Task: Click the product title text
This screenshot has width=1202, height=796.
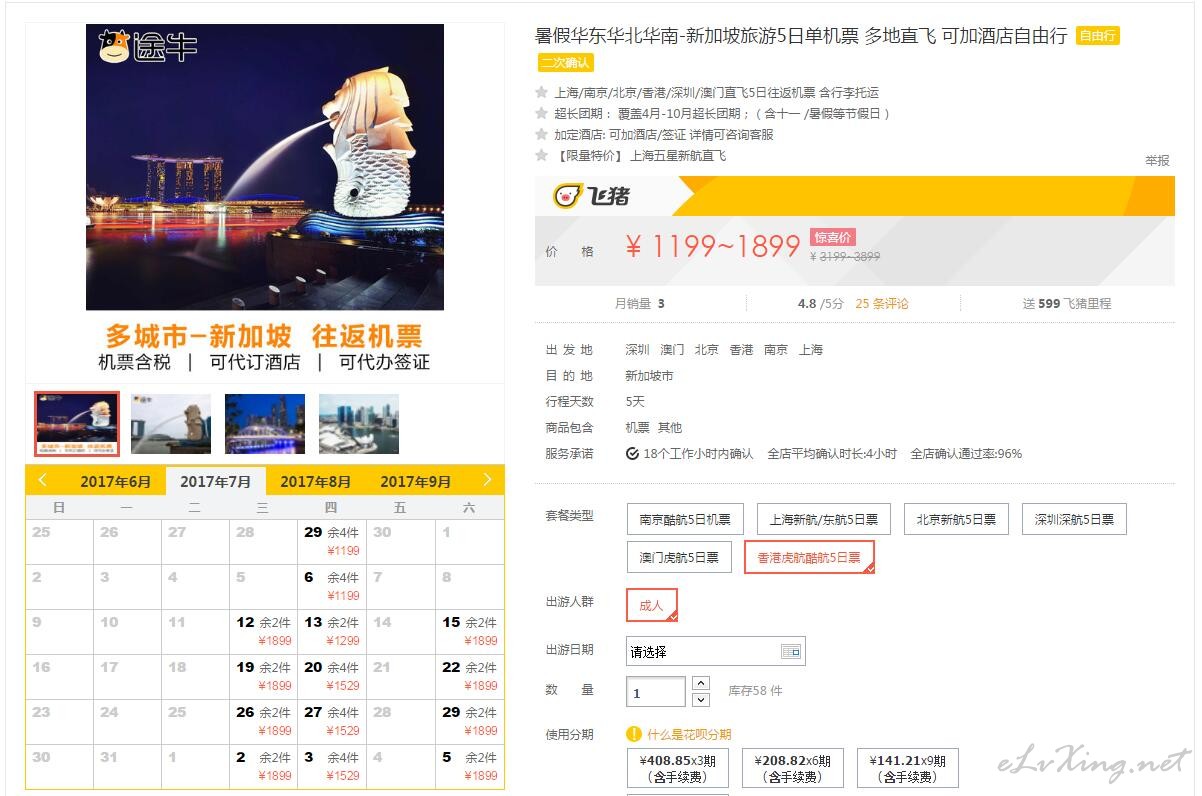Action: 801,36
